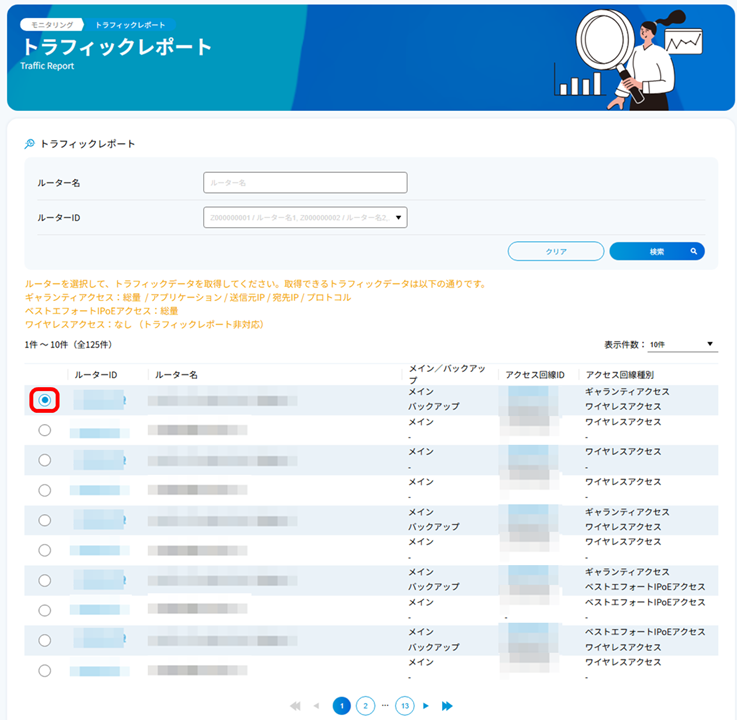
Task: Go to the previous page arrow
Action: [x=317, y=706]
